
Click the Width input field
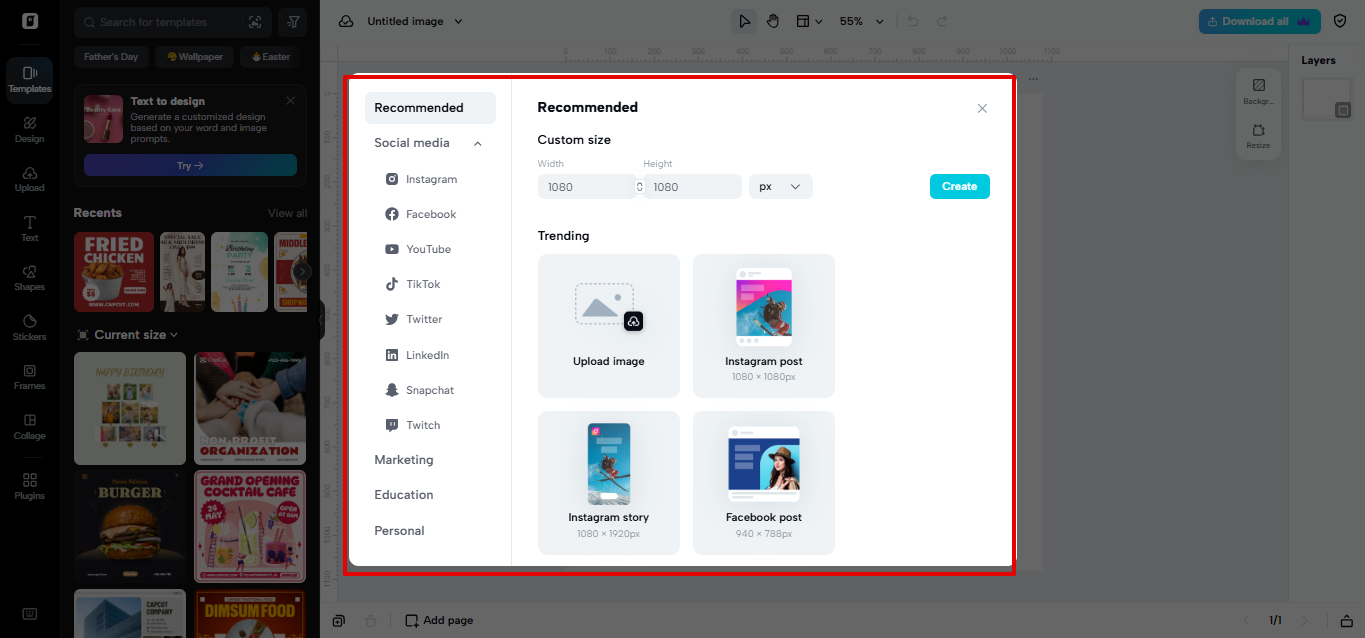point(587,186)
